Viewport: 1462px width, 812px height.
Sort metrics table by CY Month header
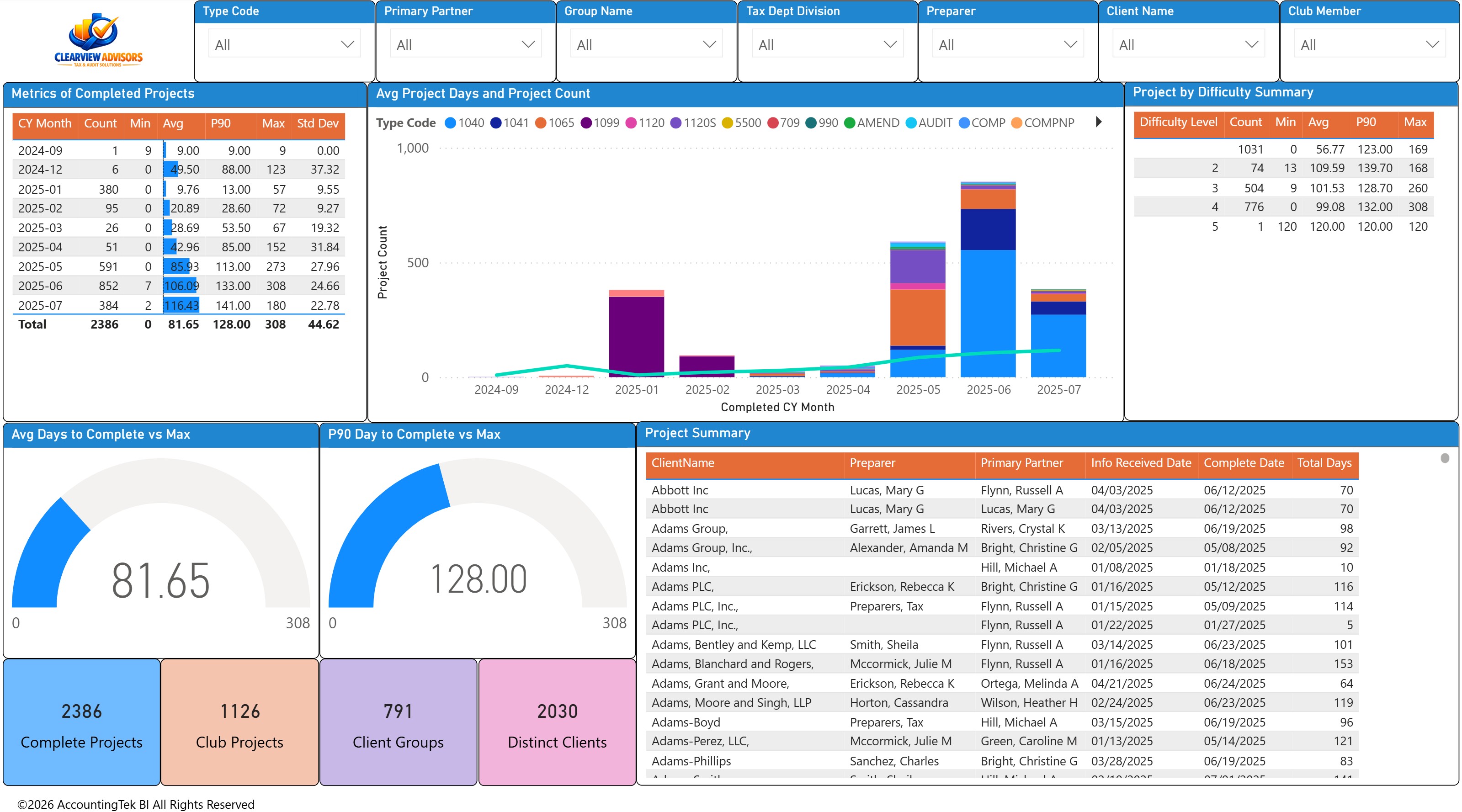(45, 124)
